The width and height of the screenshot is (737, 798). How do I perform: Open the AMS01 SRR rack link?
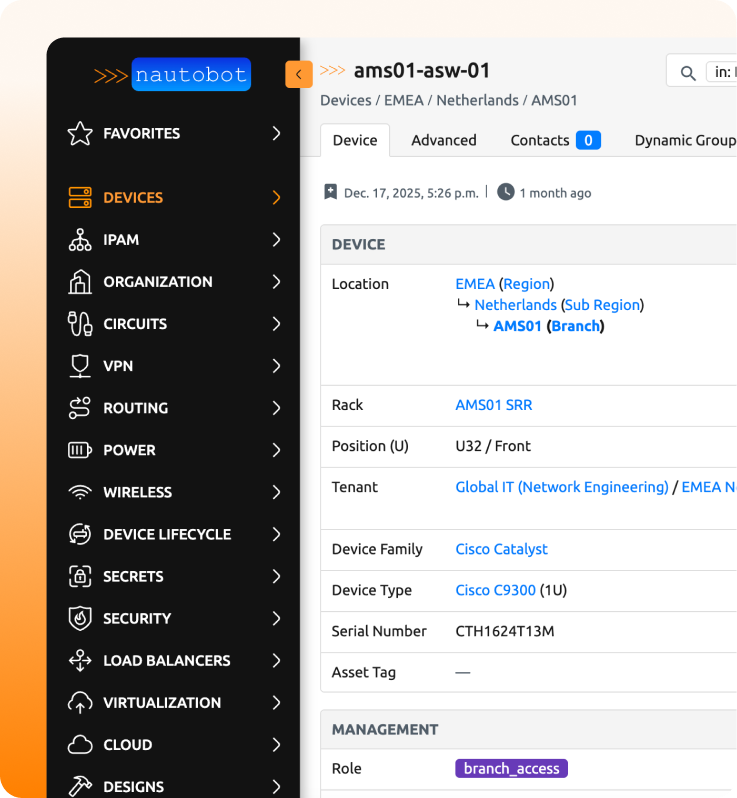pyautogui.click(x=493, y=405)
